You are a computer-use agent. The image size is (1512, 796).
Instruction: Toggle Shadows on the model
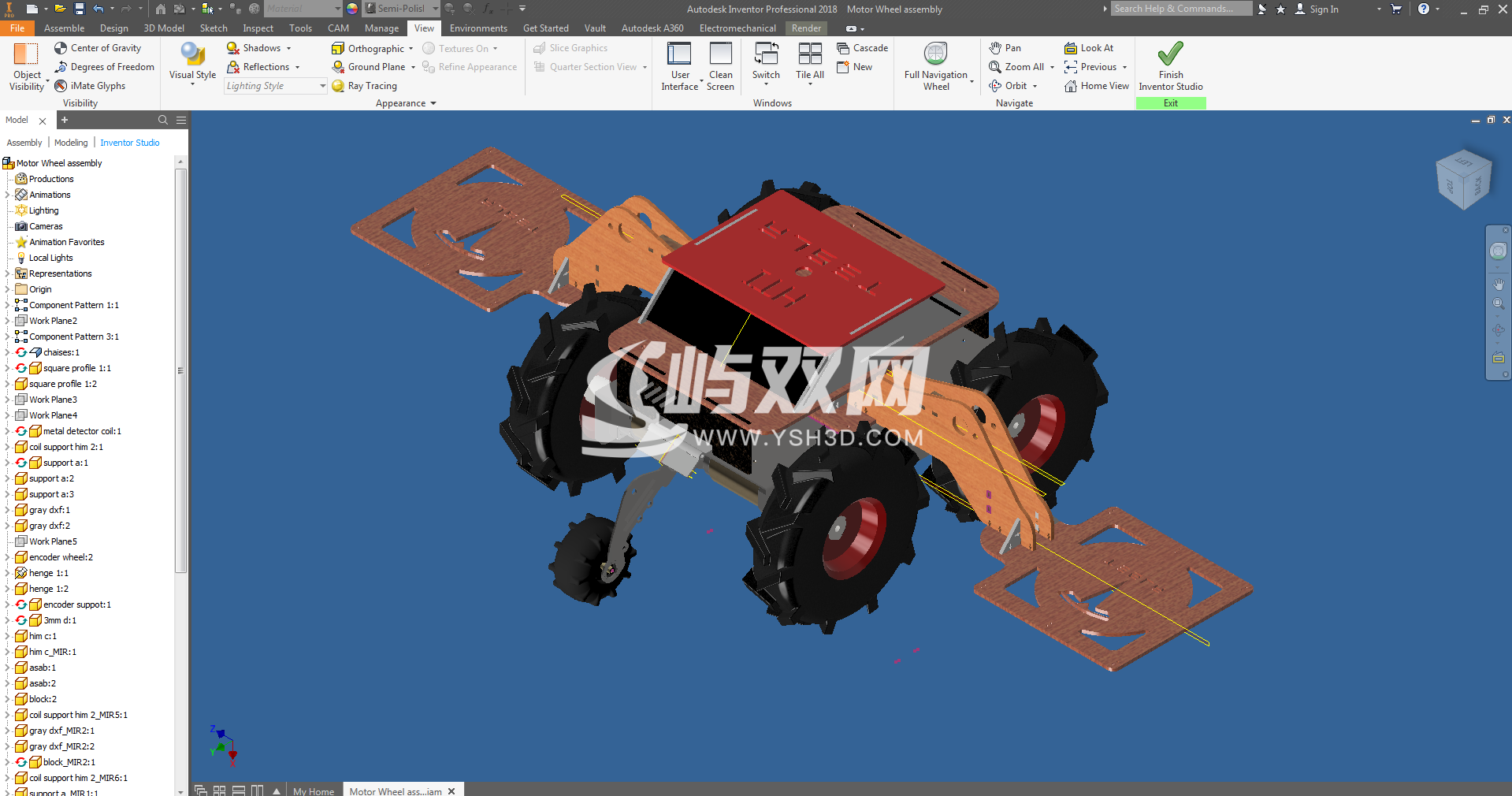pyautogui.click(x=254, y=48)
